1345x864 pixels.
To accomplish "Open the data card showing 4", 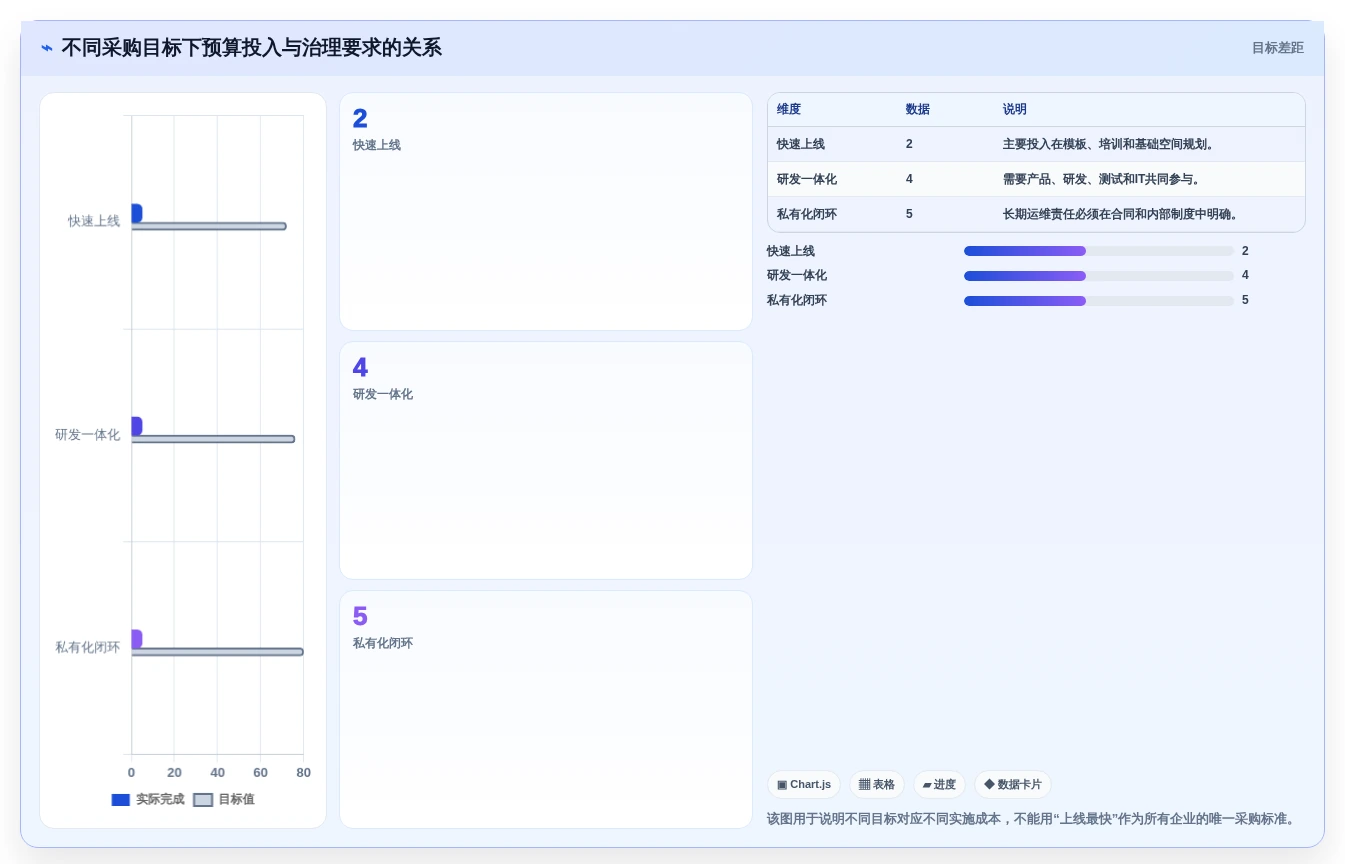I will (546, 460).
